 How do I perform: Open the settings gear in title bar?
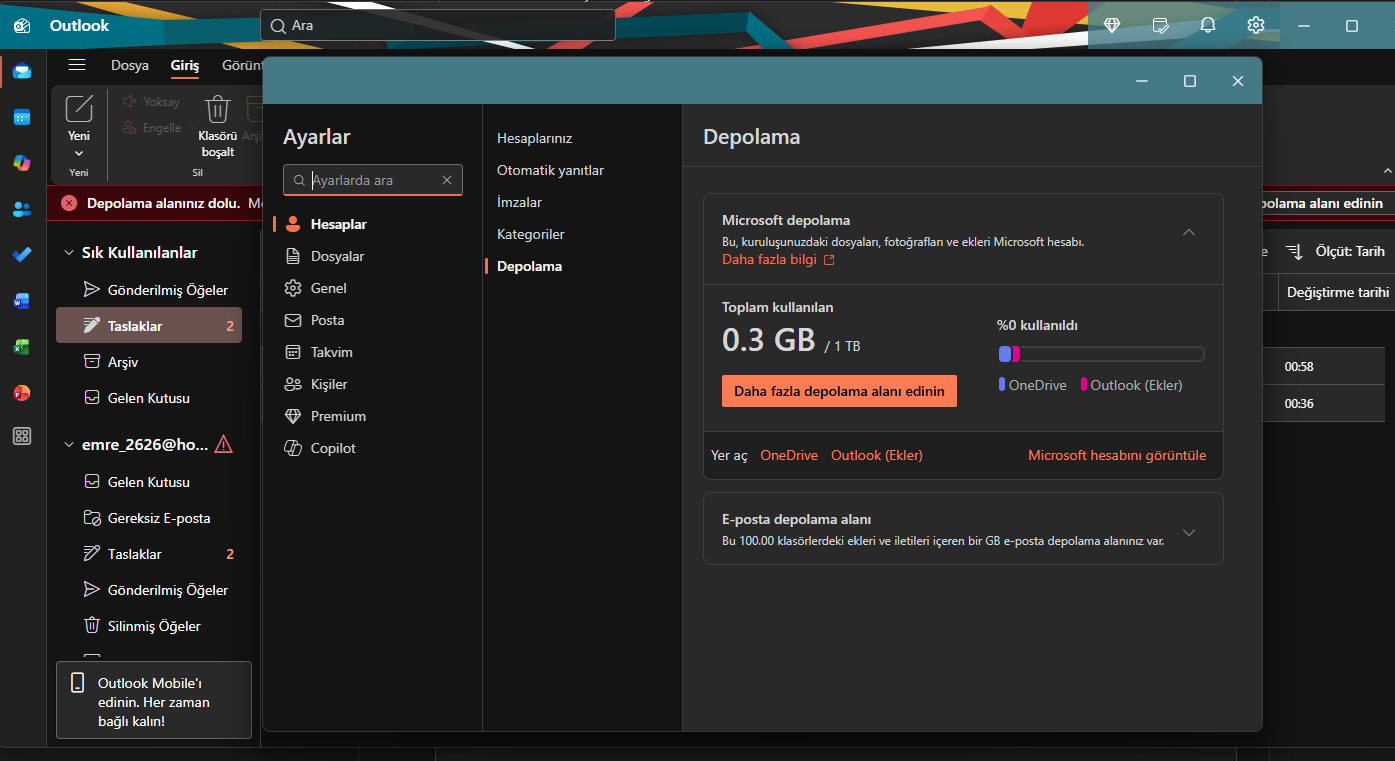1256,25
